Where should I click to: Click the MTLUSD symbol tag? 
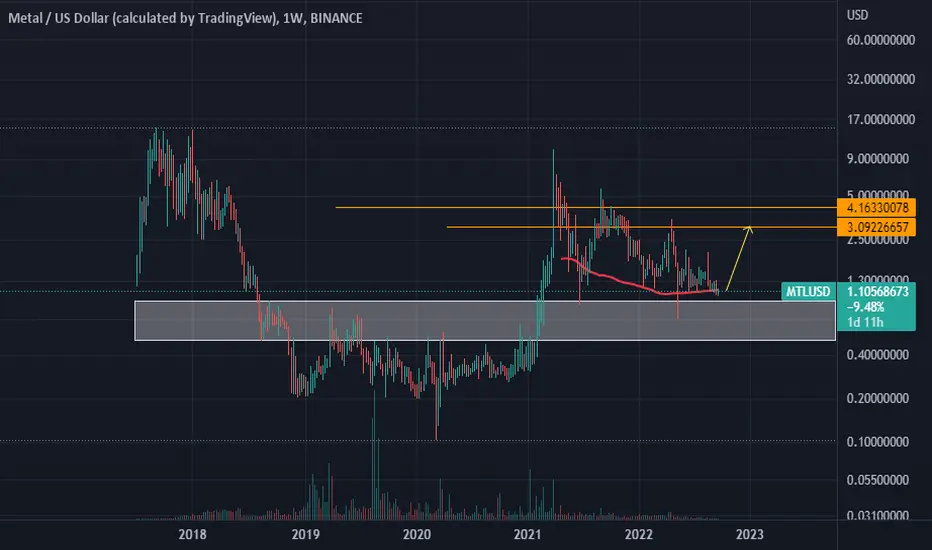(808, 291)
